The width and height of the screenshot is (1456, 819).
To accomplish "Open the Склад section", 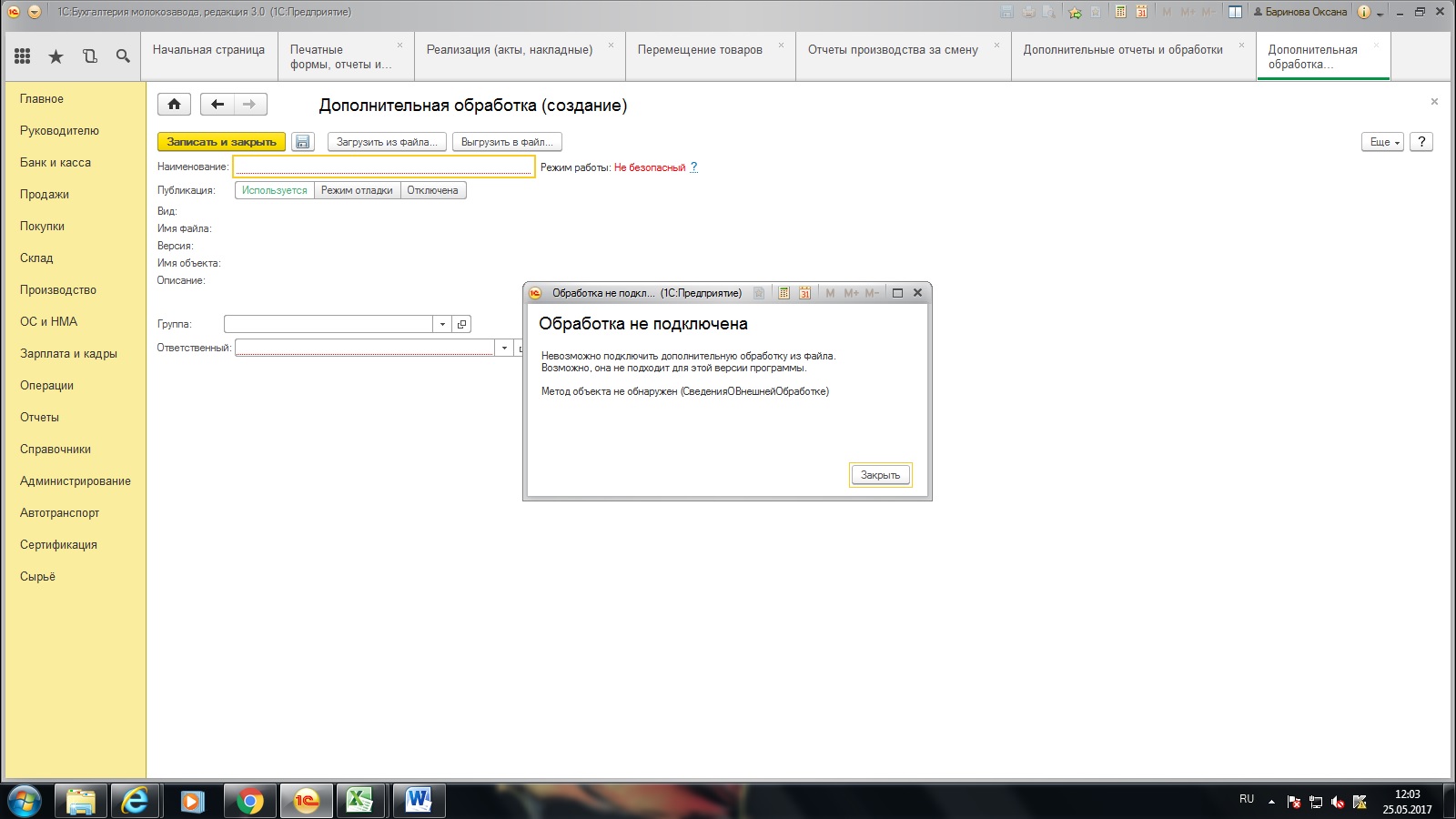I will (36, 258).
